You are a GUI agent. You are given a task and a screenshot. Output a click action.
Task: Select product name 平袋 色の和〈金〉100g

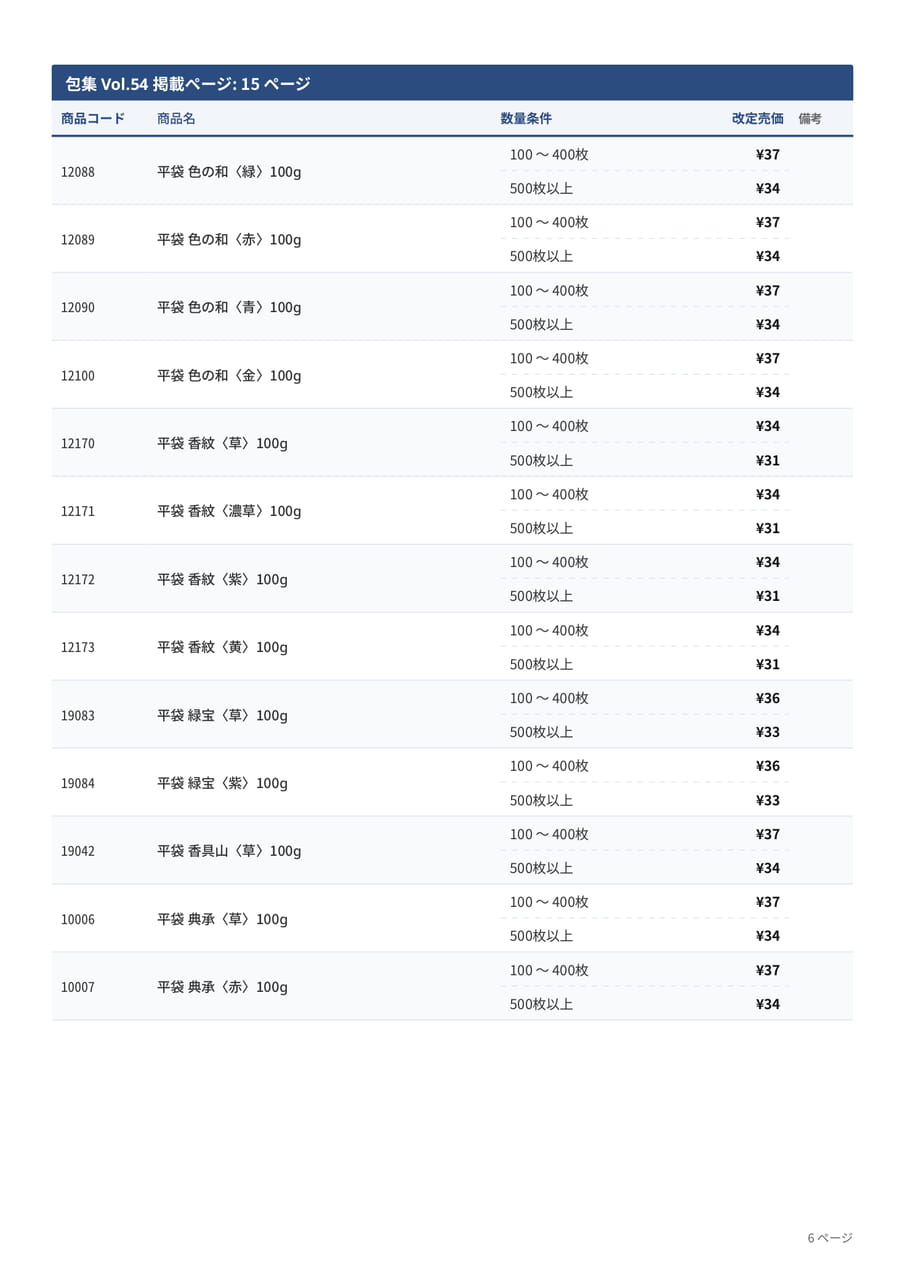tap(229, 376)
